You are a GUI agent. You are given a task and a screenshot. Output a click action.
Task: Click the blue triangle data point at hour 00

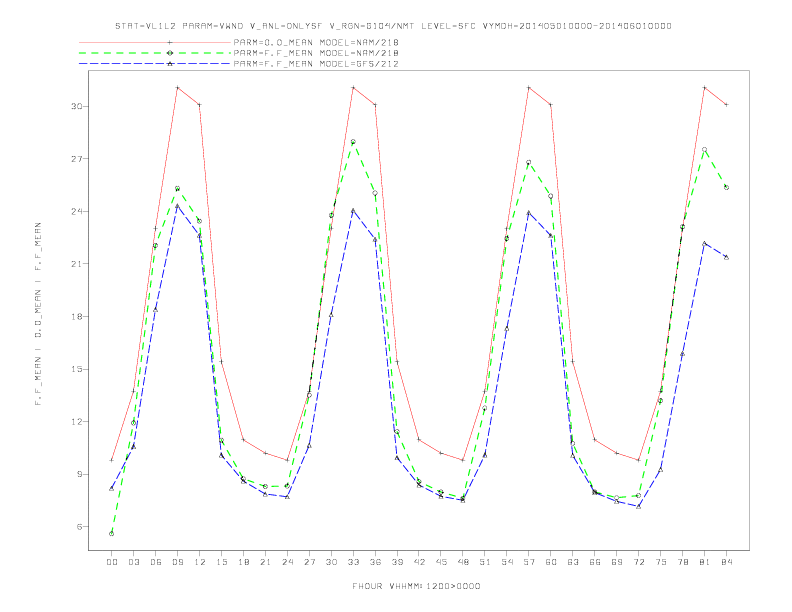(112, 488)
